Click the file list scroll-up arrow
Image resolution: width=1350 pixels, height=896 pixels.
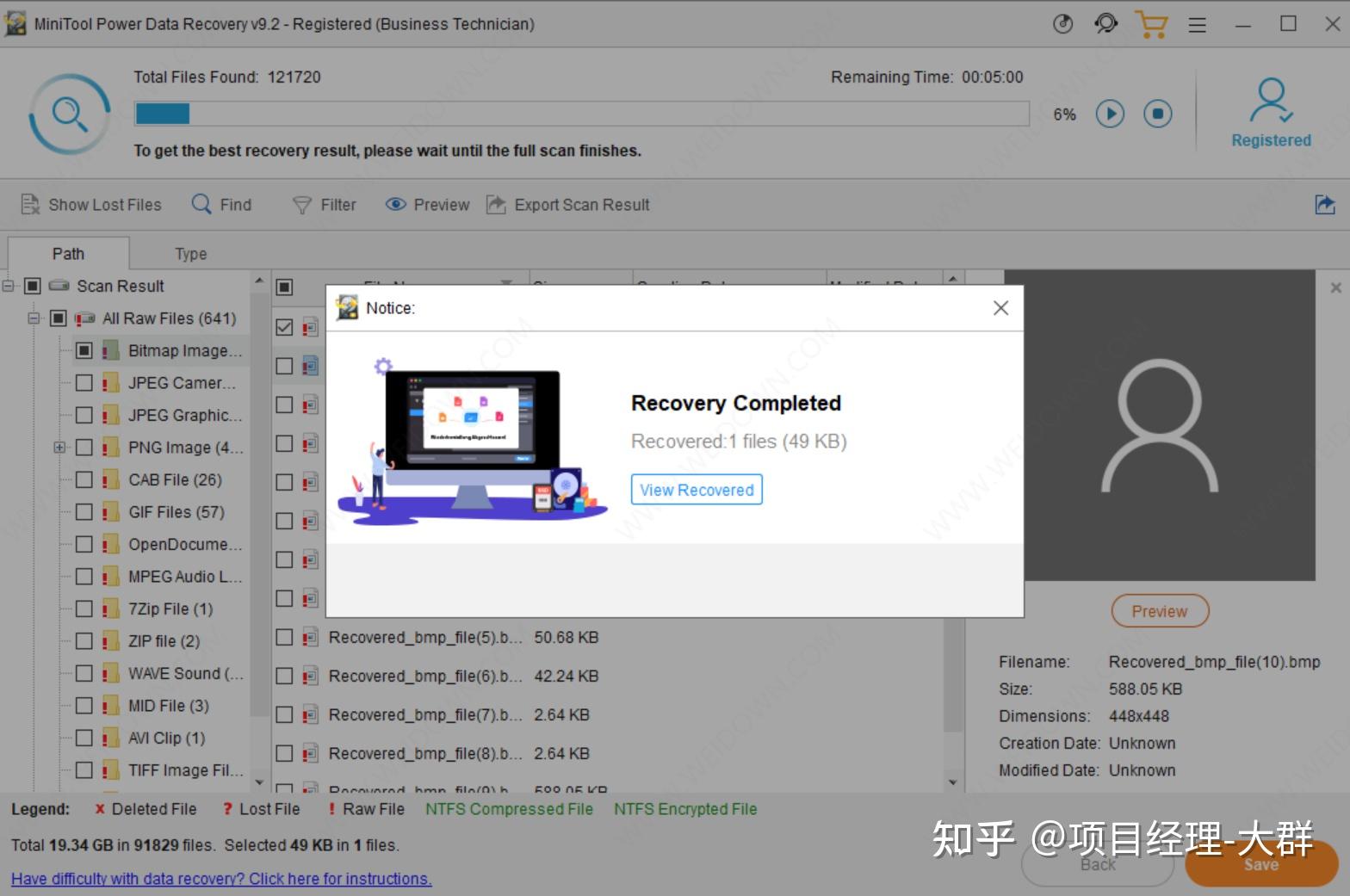[x=952, y=279]
